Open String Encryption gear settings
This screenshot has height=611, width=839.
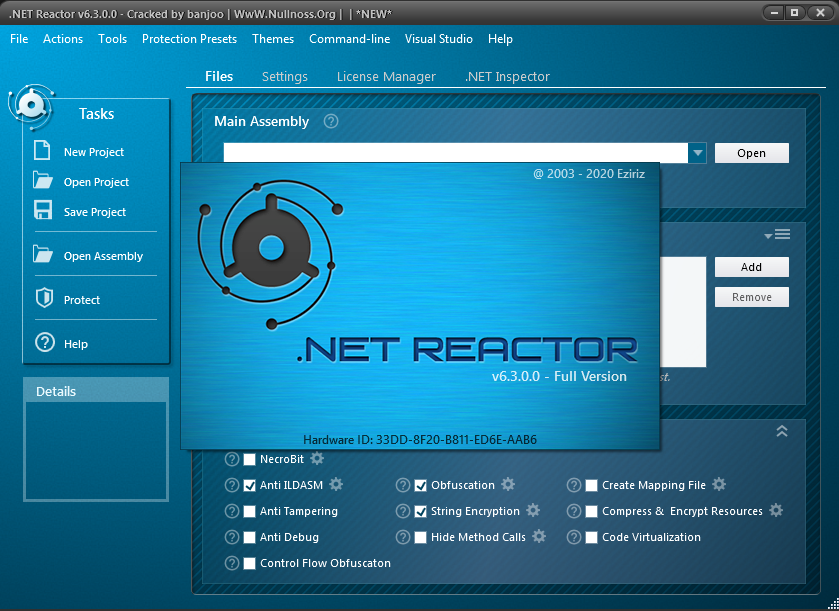coord(533,510)
